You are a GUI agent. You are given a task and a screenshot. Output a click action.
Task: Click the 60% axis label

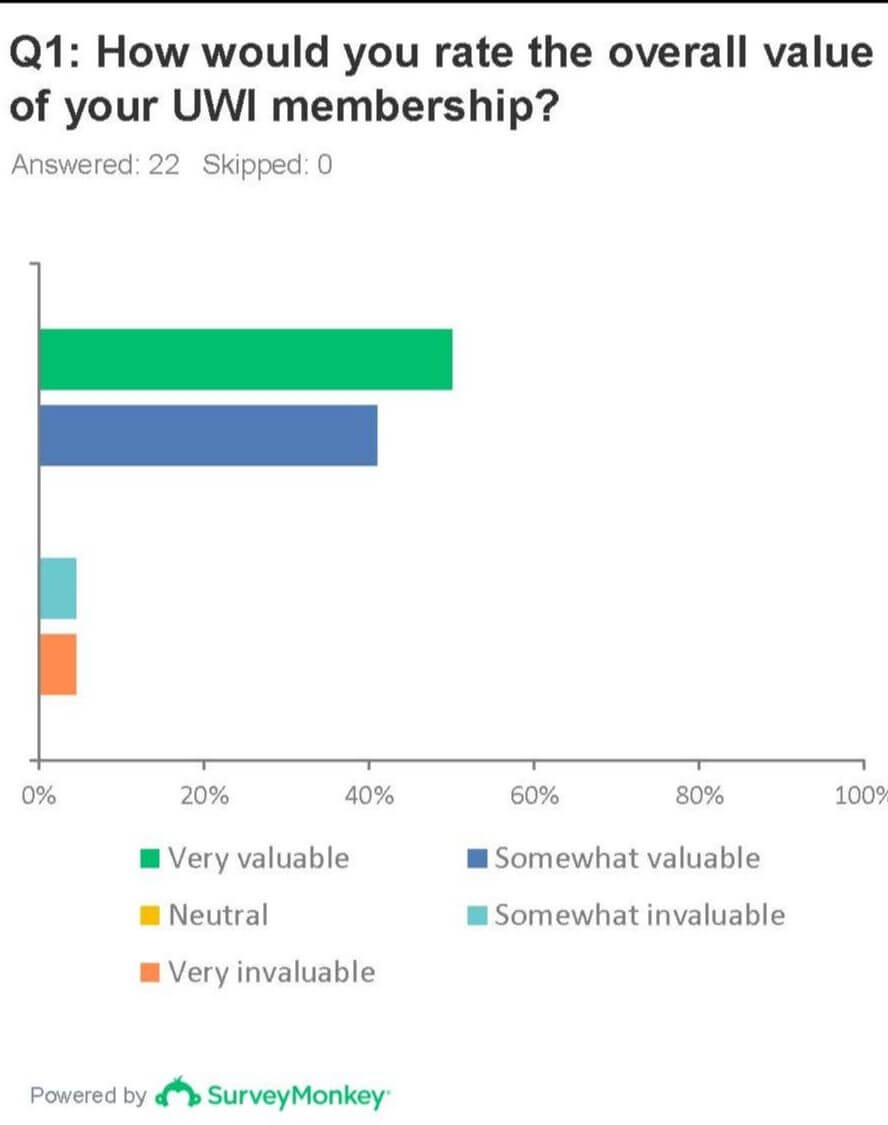pos(534,796)
